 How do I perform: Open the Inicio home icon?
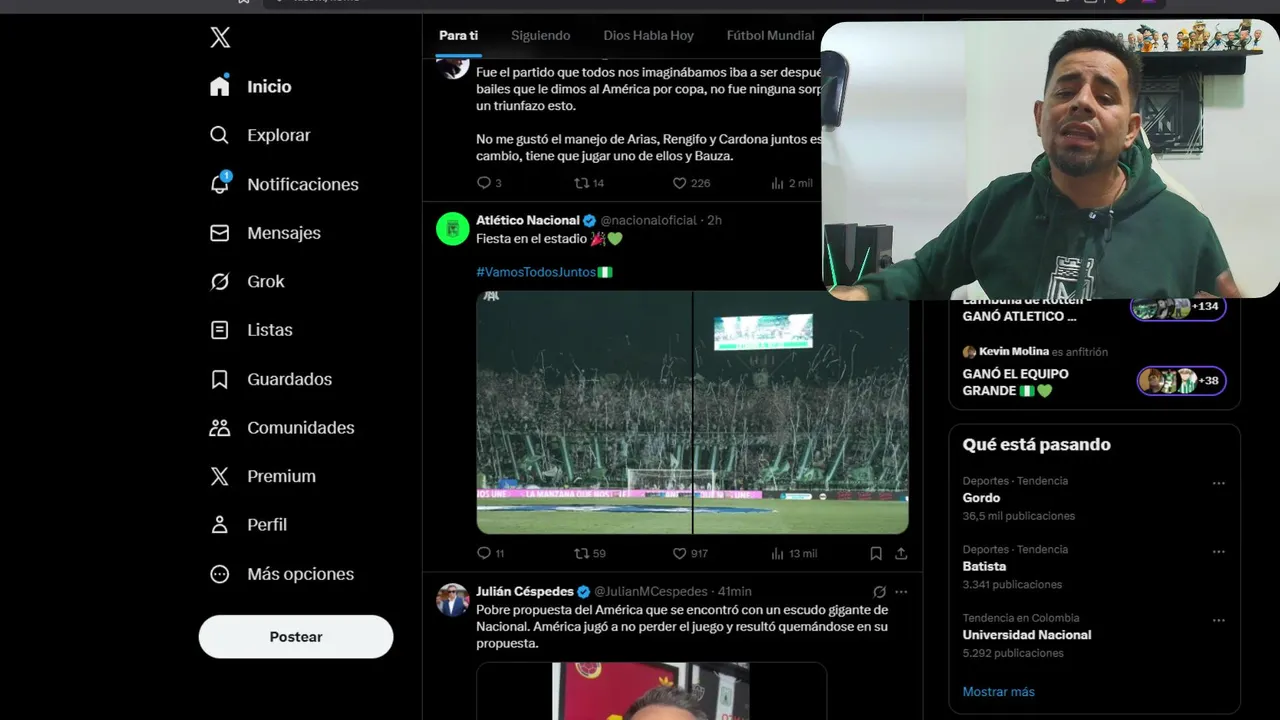220,86
